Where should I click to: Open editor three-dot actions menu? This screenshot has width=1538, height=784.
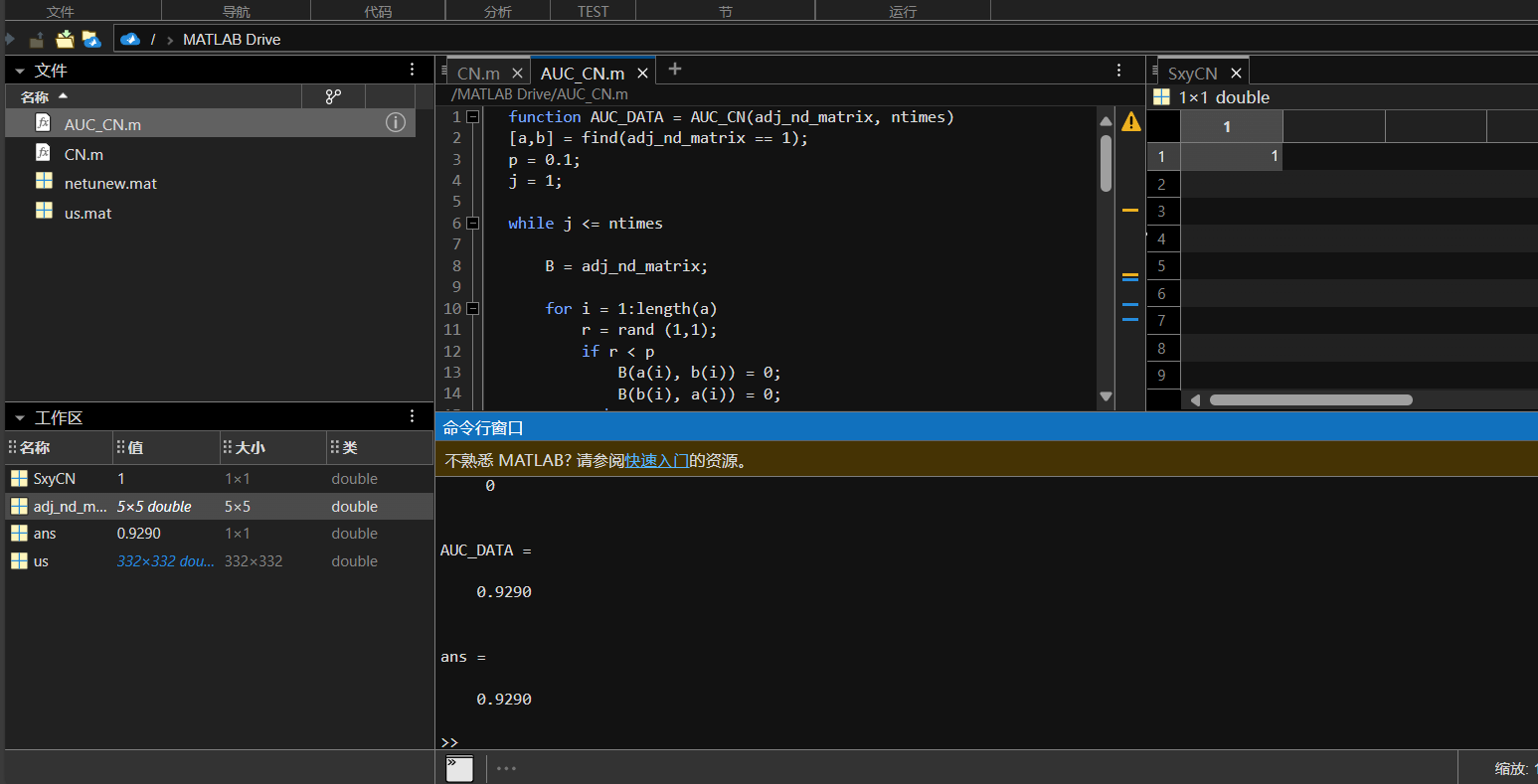click(1118, 71)
